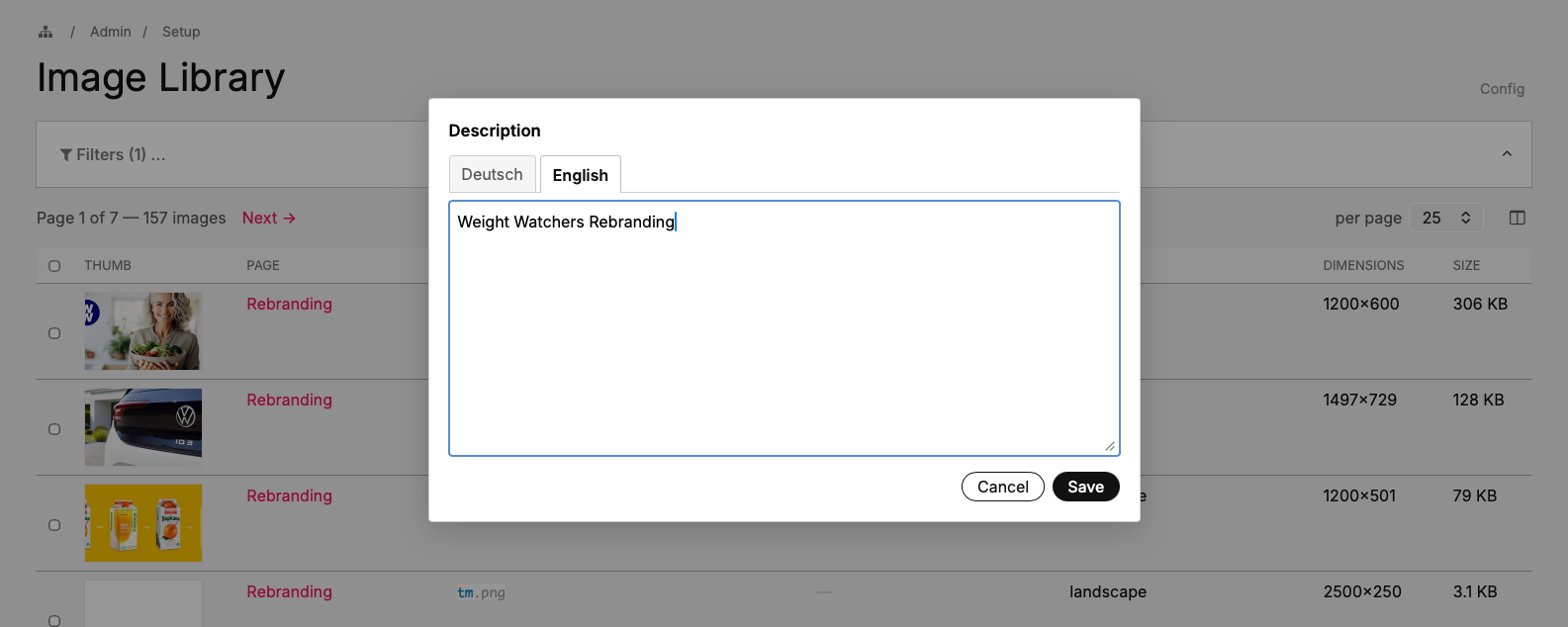Open the Rebranding link in the 3.1 KB row

pos(289,591)
